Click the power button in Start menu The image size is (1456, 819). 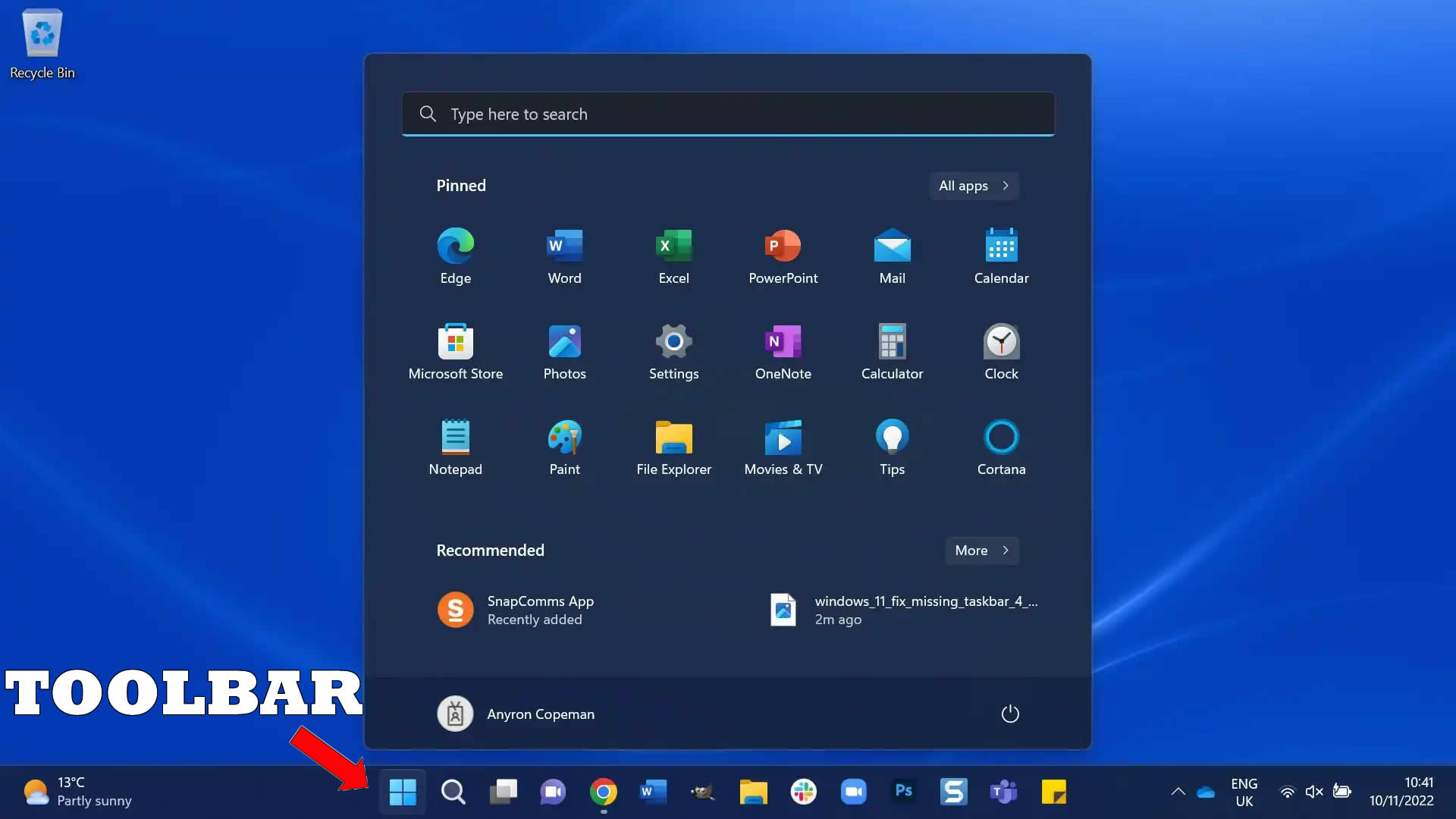(1009, 714)
